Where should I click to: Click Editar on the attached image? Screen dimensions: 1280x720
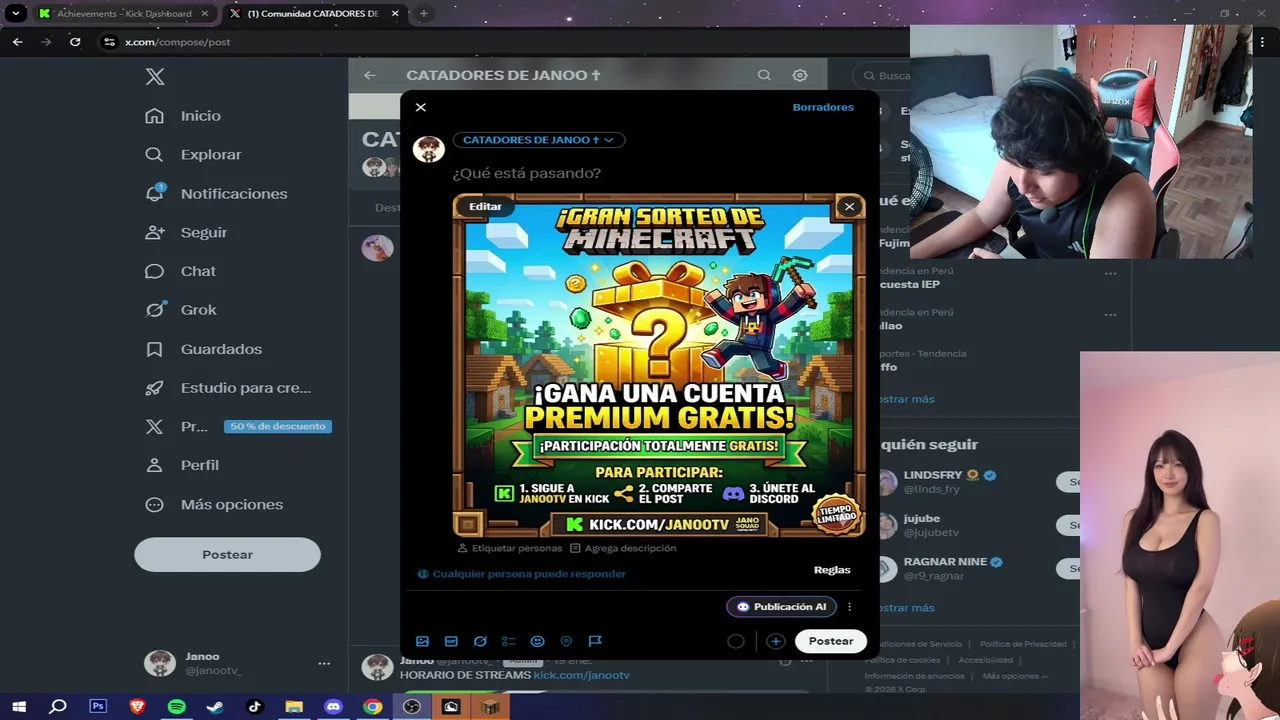pyautogui.click(x=485, y=206)
